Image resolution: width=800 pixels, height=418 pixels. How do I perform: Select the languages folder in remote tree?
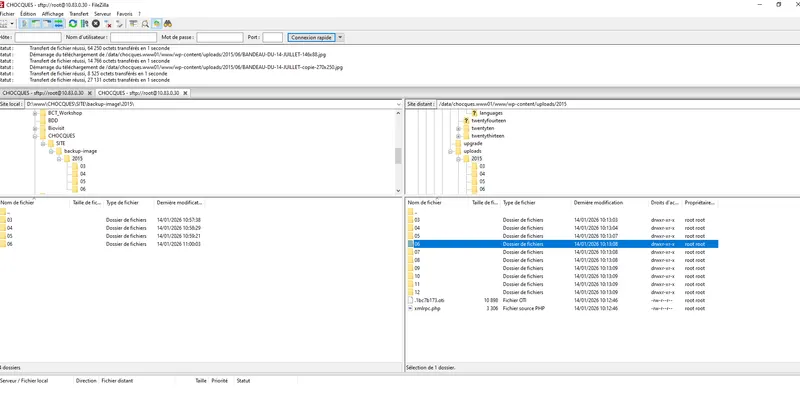pyautogui.click(x=491, y=113)
